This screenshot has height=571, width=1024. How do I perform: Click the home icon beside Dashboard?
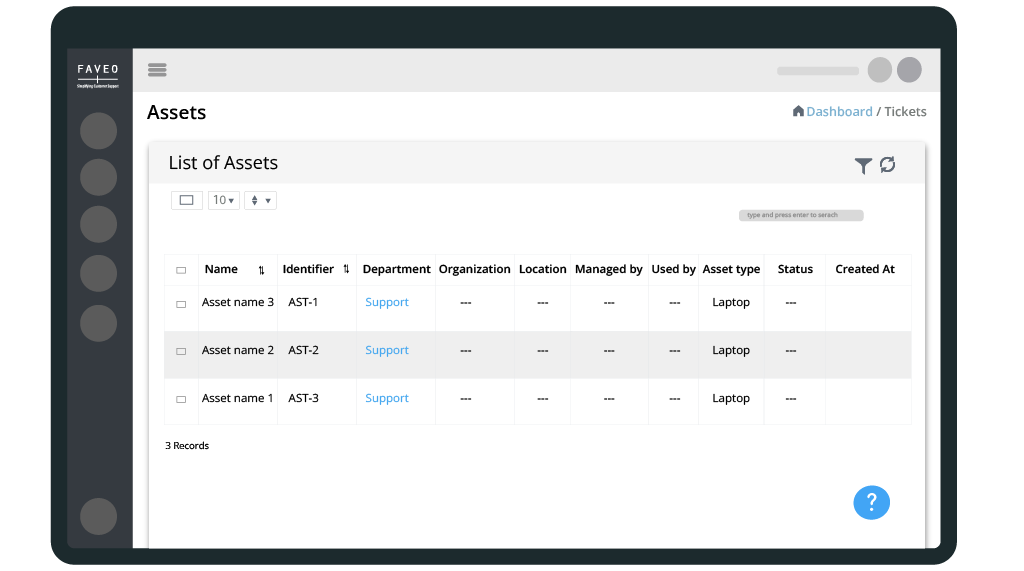click(x=798, y=111)
